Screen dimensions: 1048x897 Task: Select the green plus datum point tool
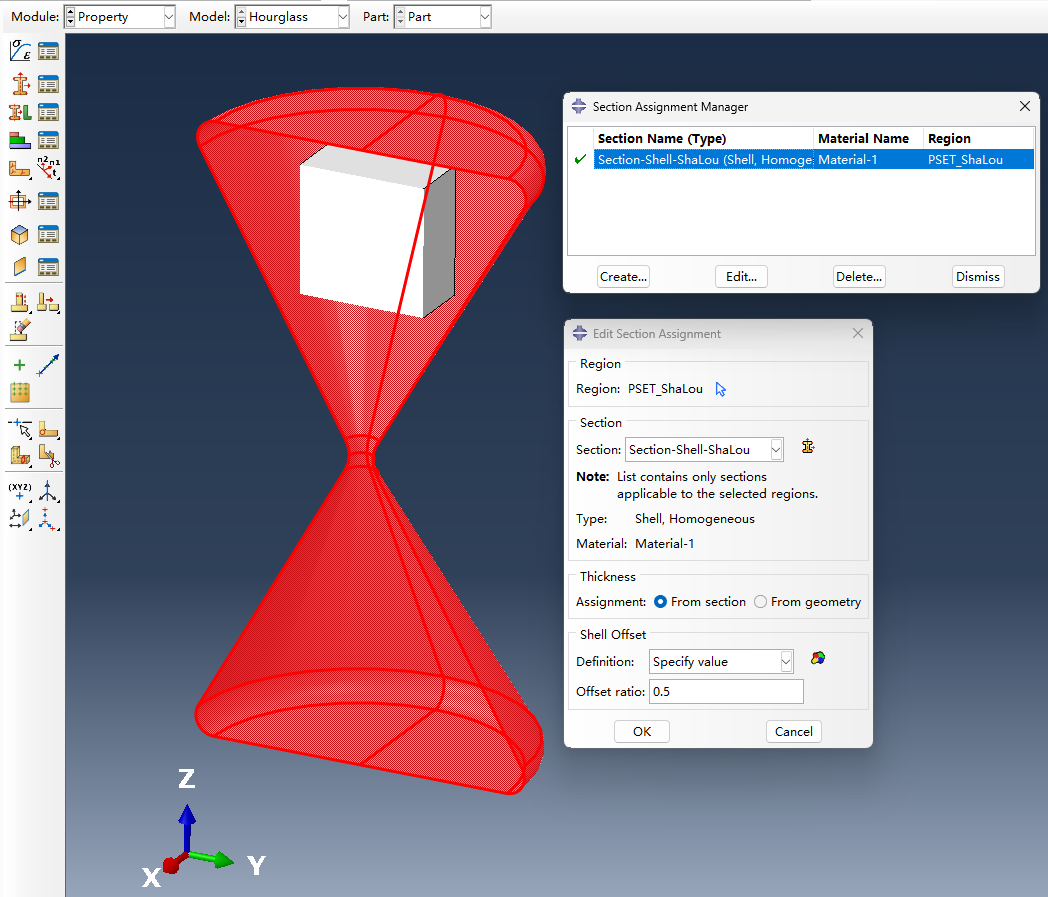click(19, 365)
